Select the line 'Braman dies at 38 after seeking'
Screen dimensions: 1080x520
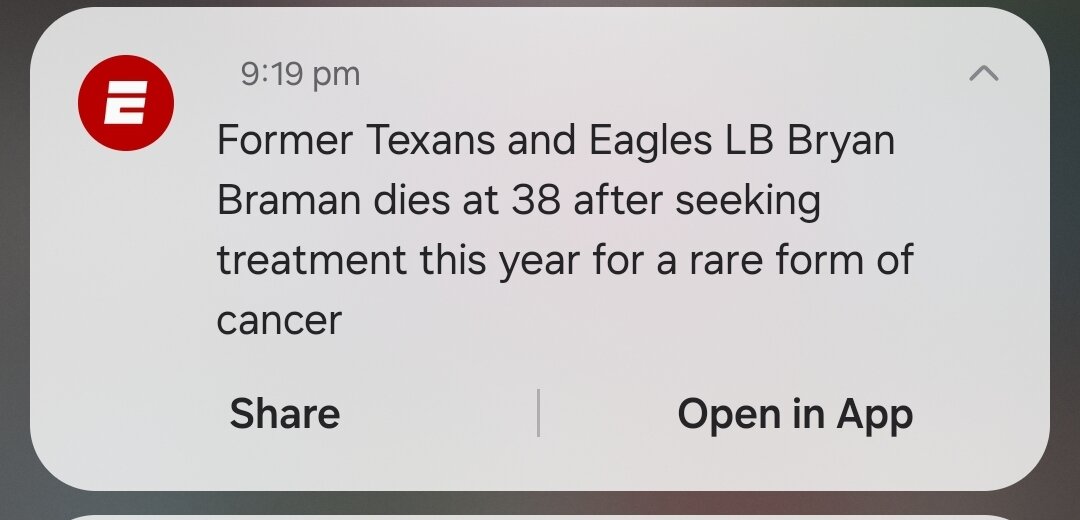point(519,201)
